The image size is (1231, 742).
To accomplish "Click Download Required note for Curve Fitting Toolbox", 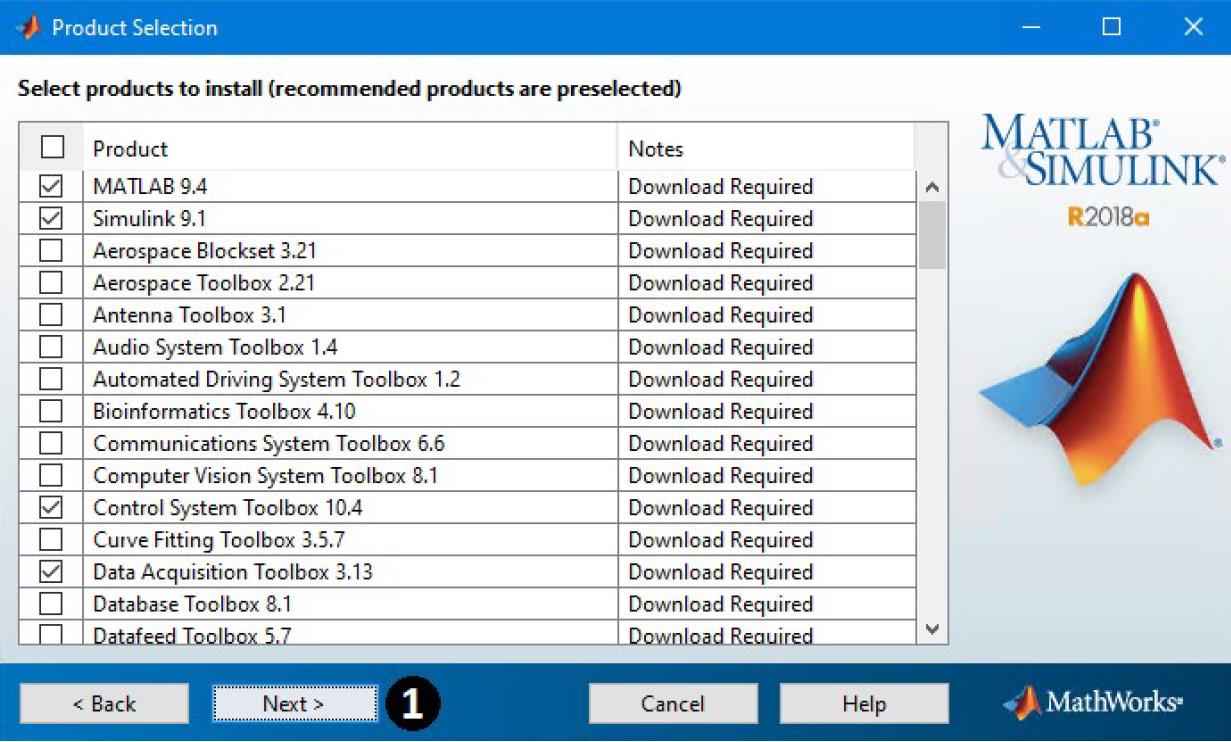I will point(721,540).
